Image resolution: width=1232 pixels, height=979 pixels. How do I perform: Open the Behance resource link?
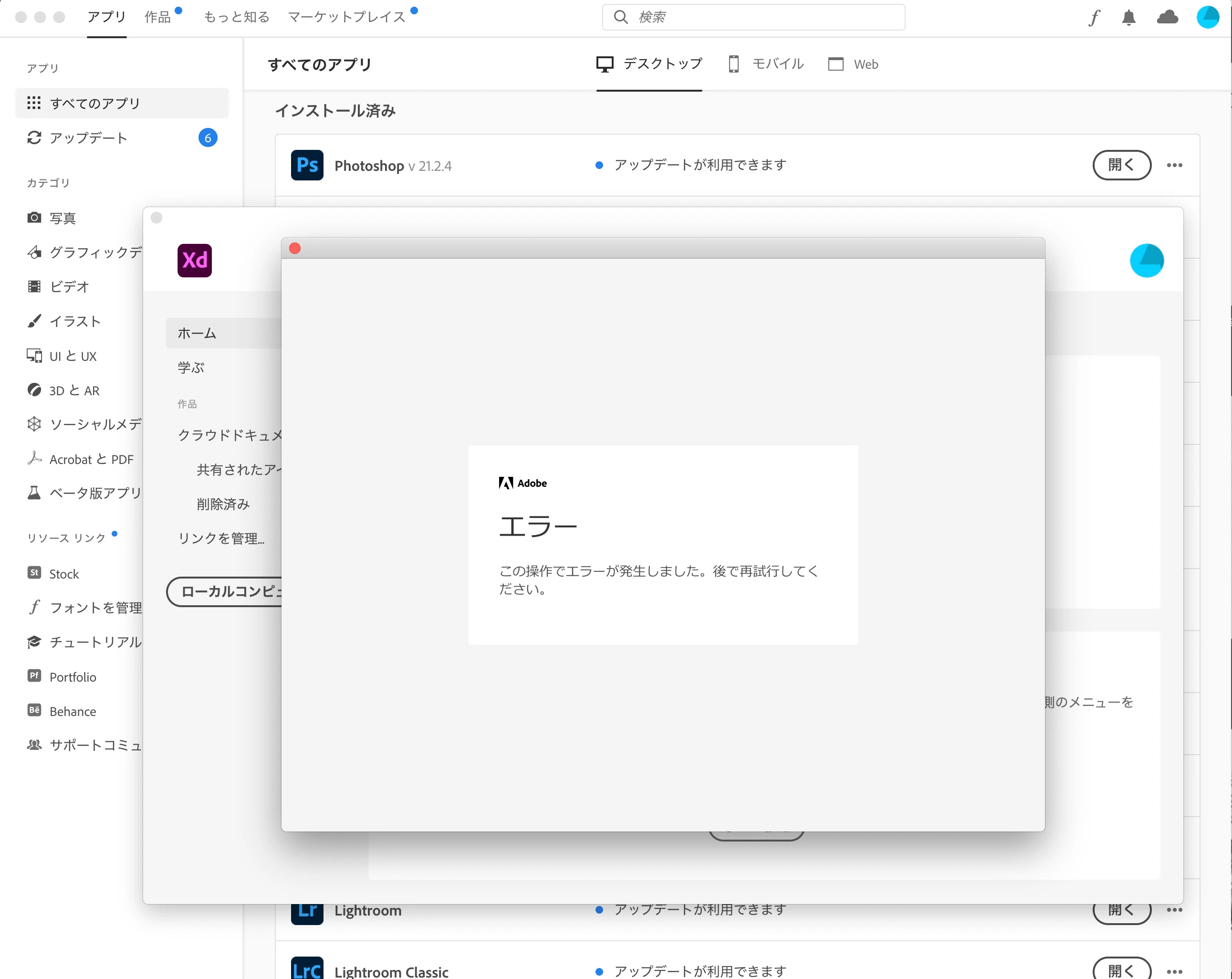coord(73,711)
